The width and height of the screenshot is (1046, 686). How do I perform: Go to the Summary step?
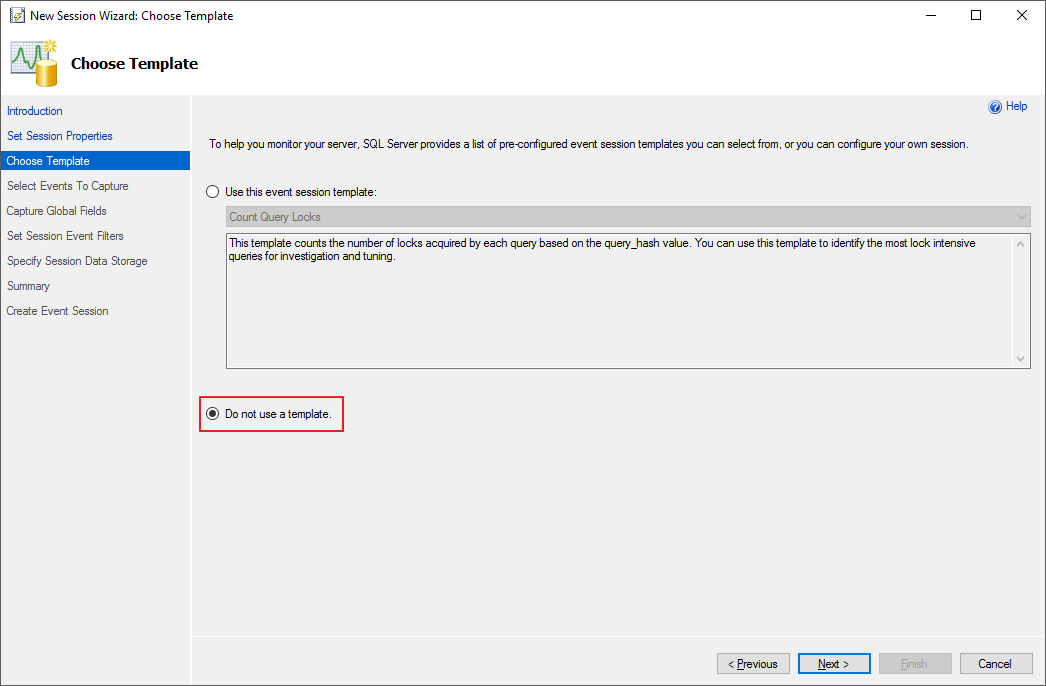pos(28,286)
